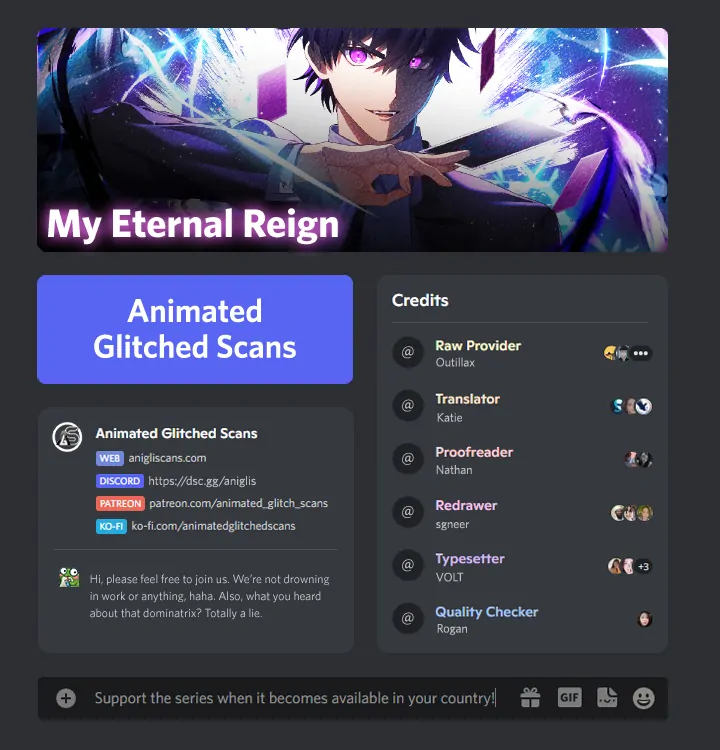720x750 pixels.
Task: Click the large Animated Glitched Scans button
Action: click(195, 329)
